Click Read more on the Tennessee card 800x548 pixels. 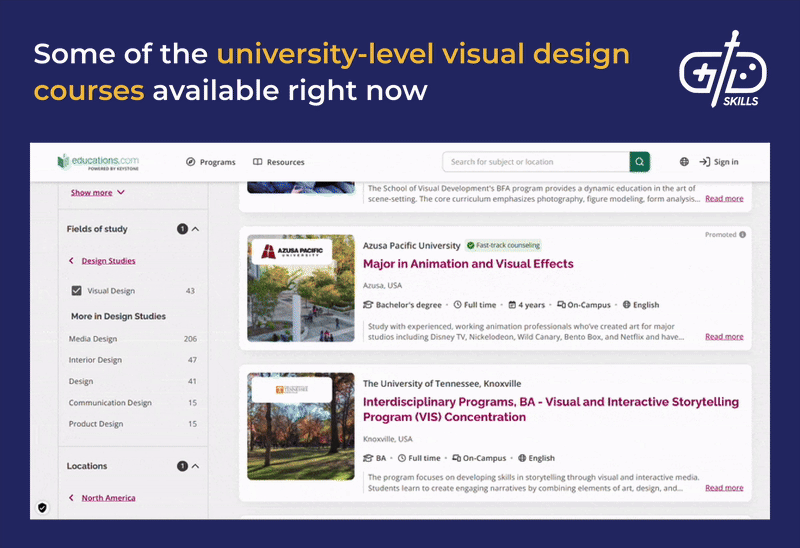pyautogui.click(x=724, y=488)
